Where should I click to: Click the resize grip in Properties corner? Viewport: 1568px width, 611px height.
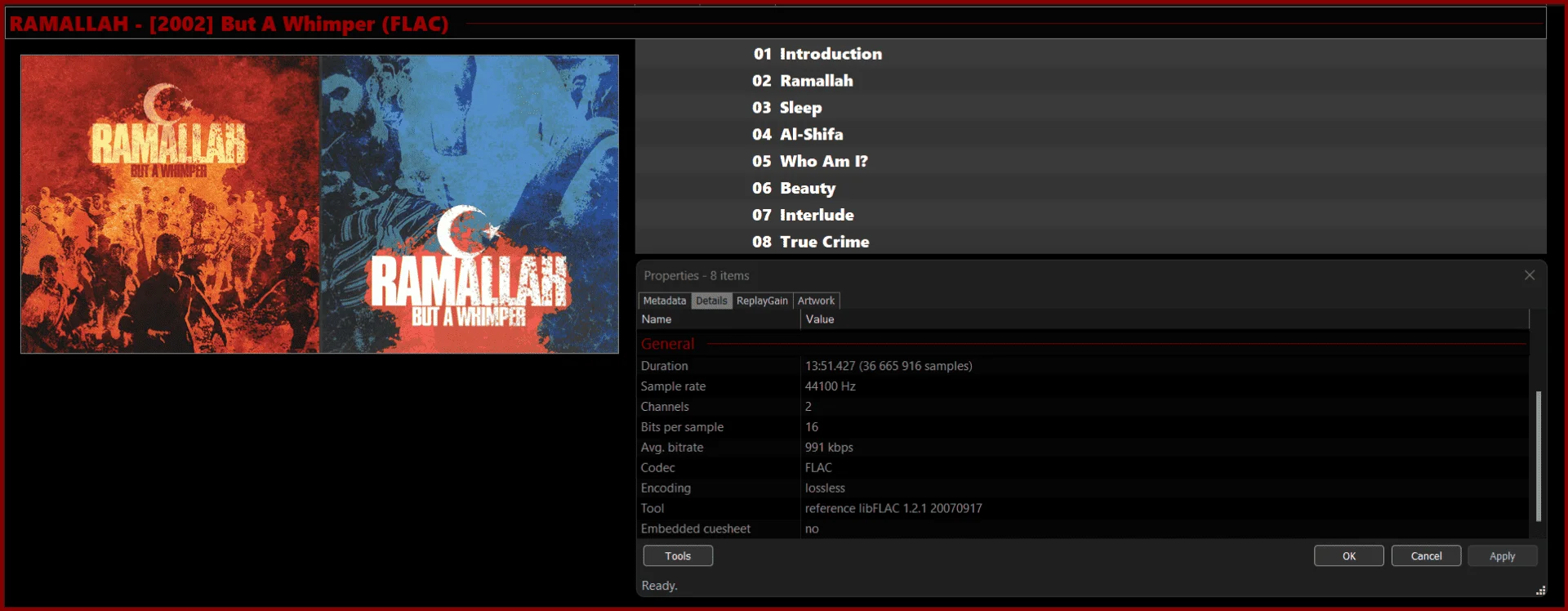1540,590
